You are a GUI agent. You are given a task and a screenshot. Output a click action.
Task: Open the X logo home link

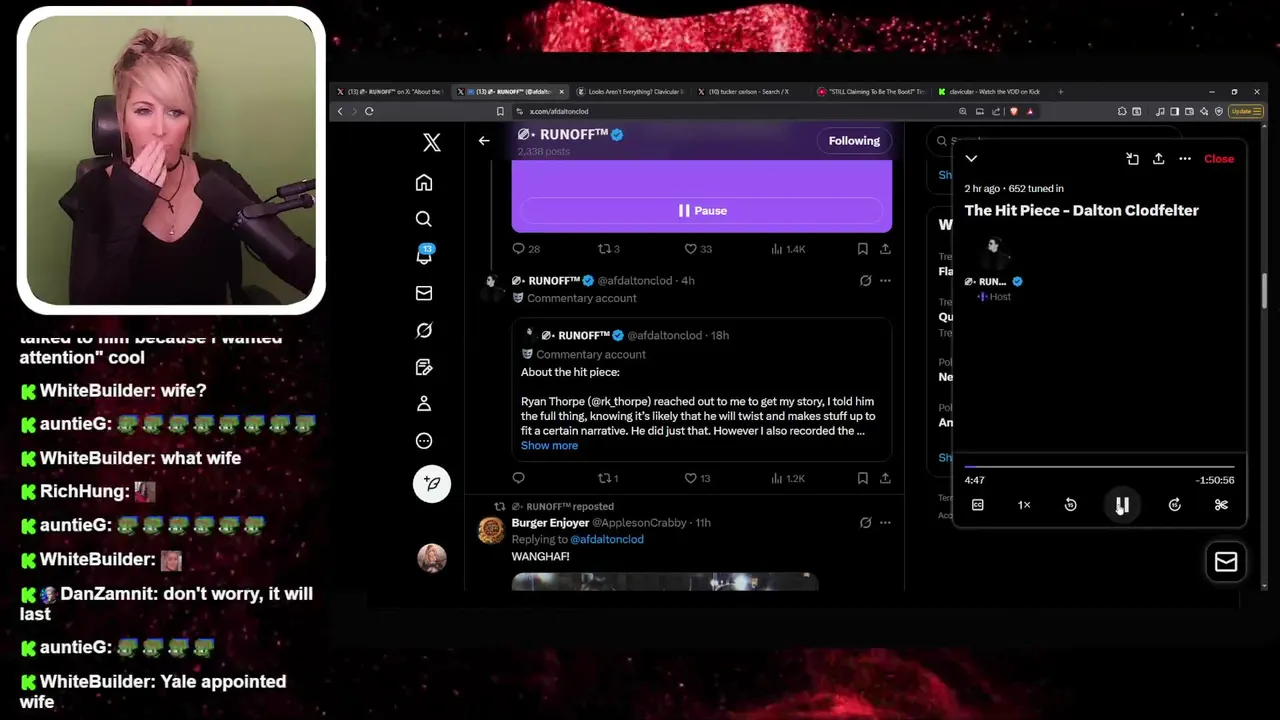[x=431, y=142]
